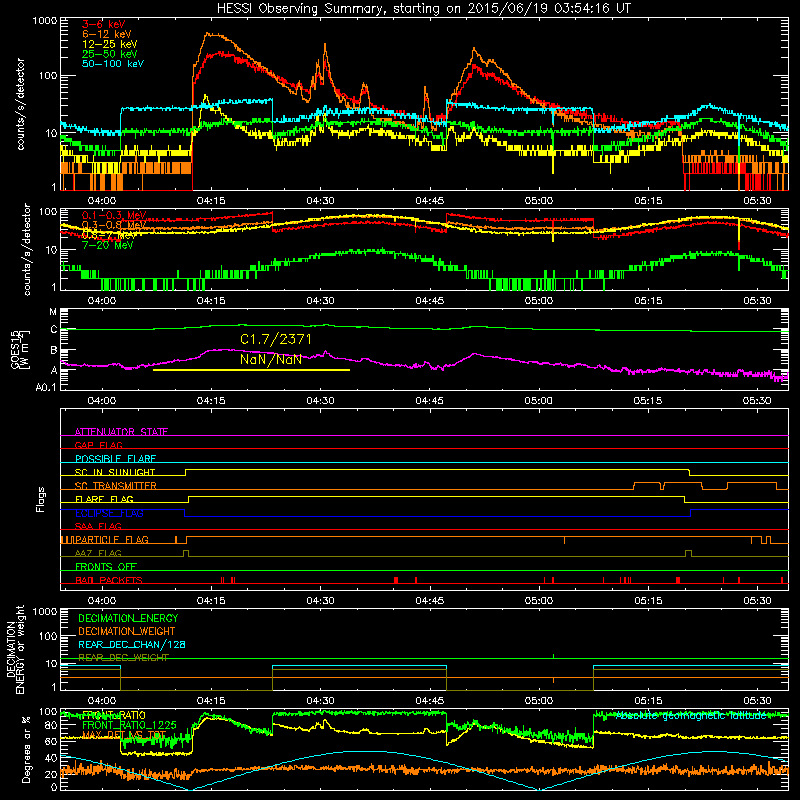Screen dimensions: 800x800
Task: Select the PARTICLE_FLAG label
Action: pos(112,539)
